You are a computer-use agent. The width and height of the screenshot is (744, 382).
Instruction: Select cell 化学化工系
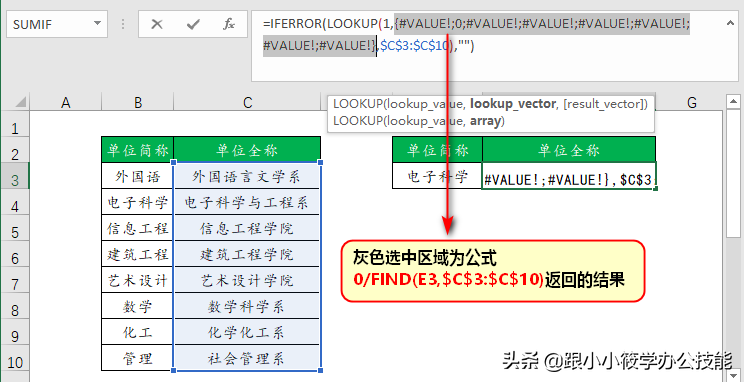247,332
